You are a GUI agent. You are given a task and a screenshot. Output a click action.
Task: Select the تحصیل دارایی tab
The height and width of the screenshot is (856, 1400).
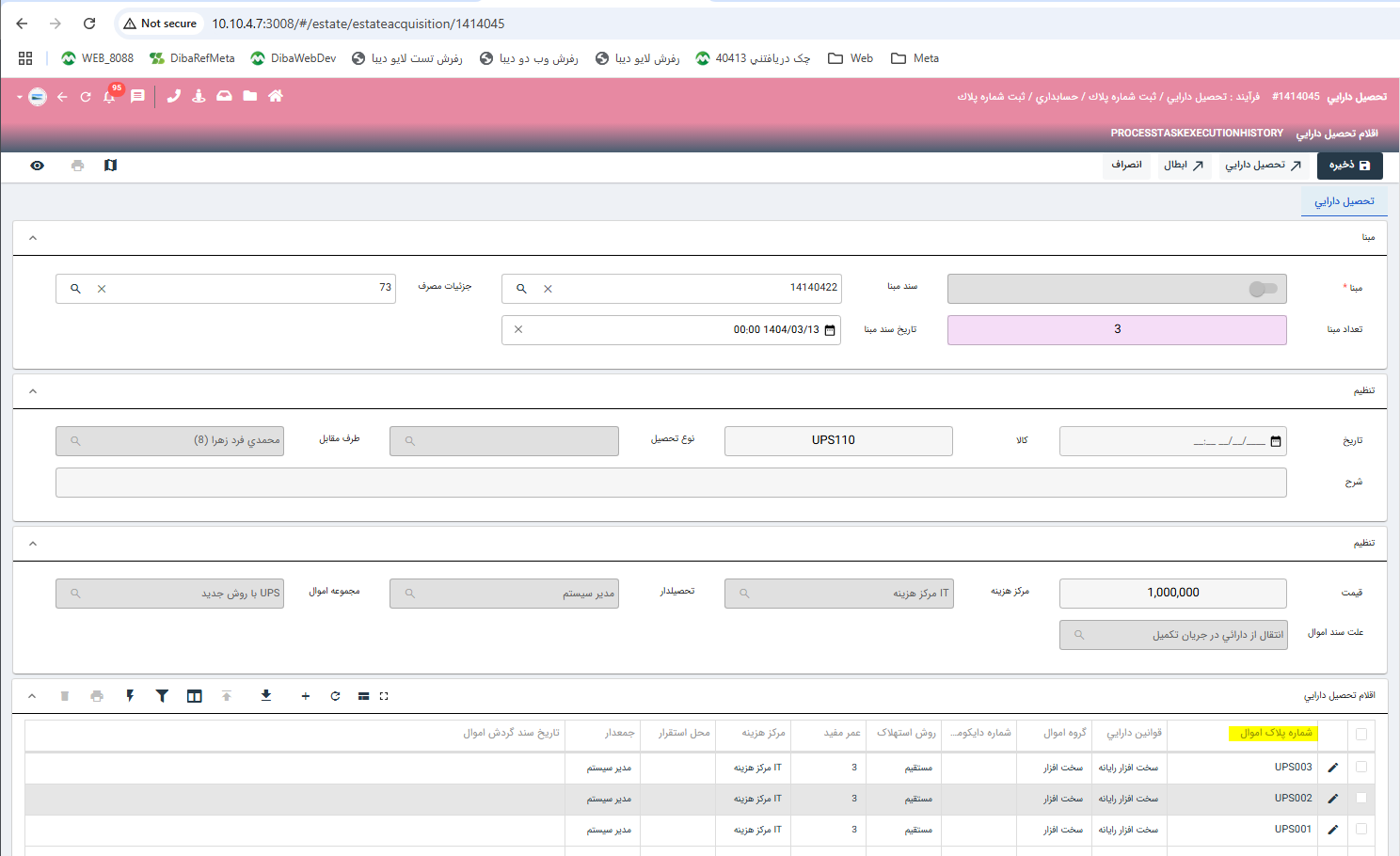(1344, 201)
